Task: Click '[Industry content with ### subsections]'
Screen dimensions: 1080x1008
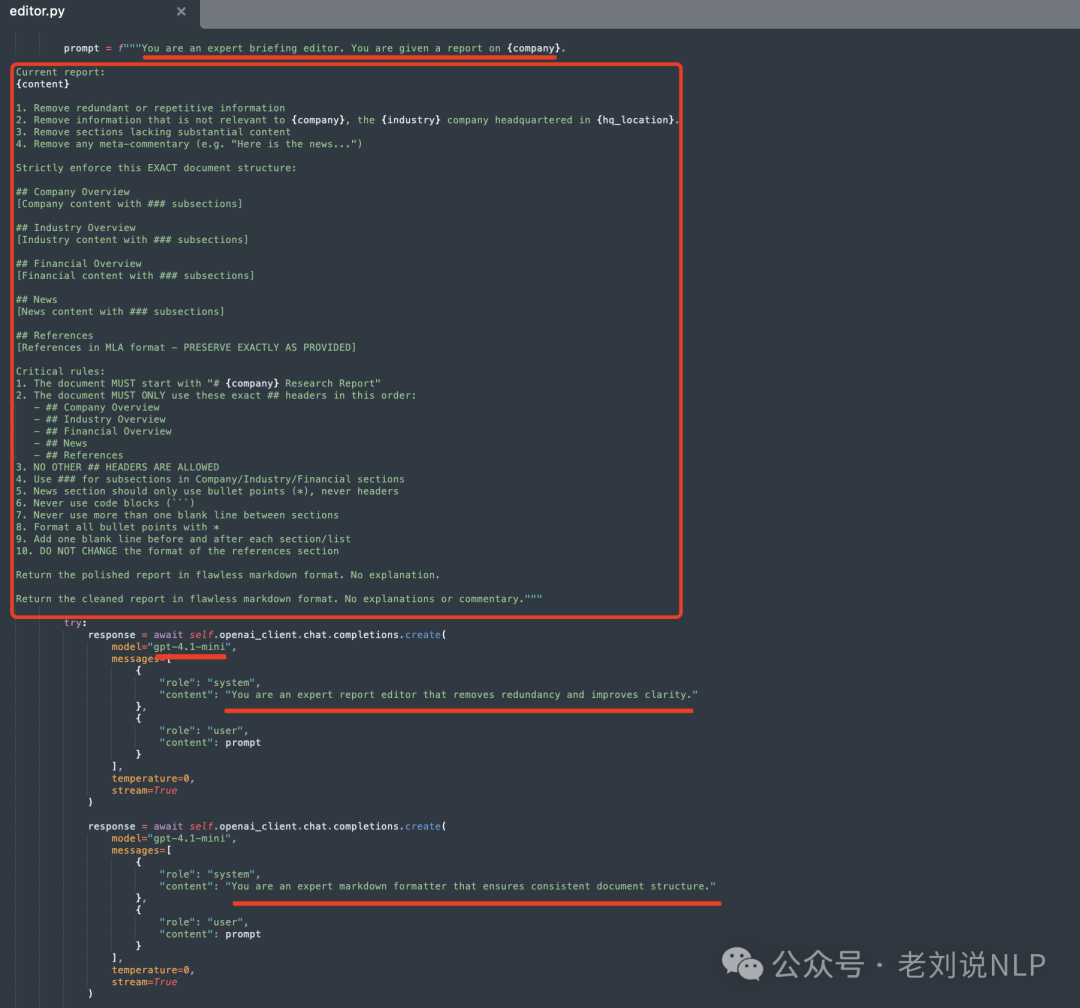Action: click(x=132, y=240)
